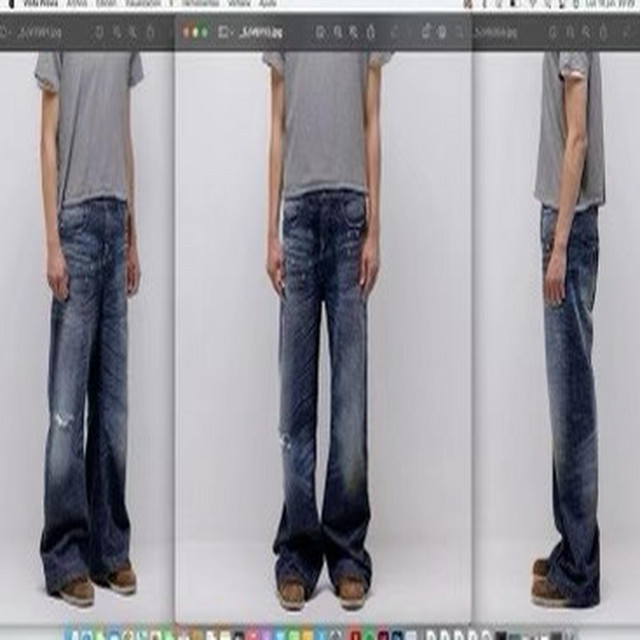Open the sidebar view dropdown in the left window
Screen dimensions: 640x640
[5, 32]
